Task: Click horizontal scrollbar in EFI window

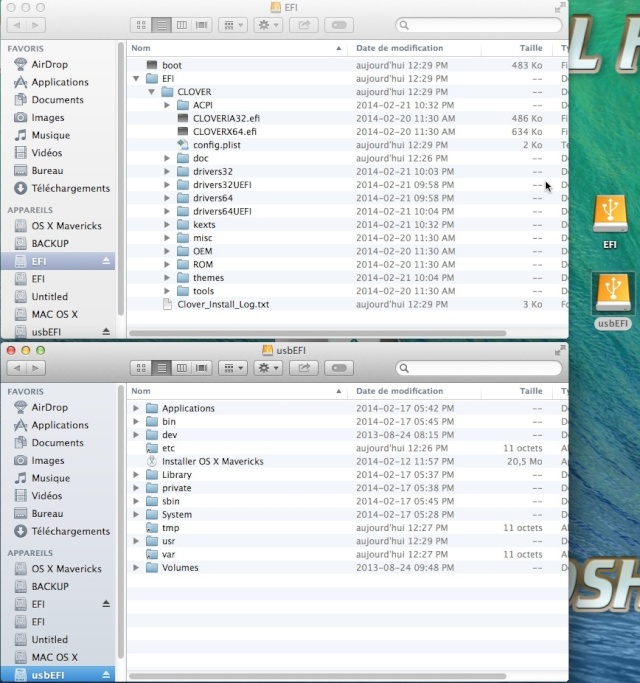Action: coord(318,333)
